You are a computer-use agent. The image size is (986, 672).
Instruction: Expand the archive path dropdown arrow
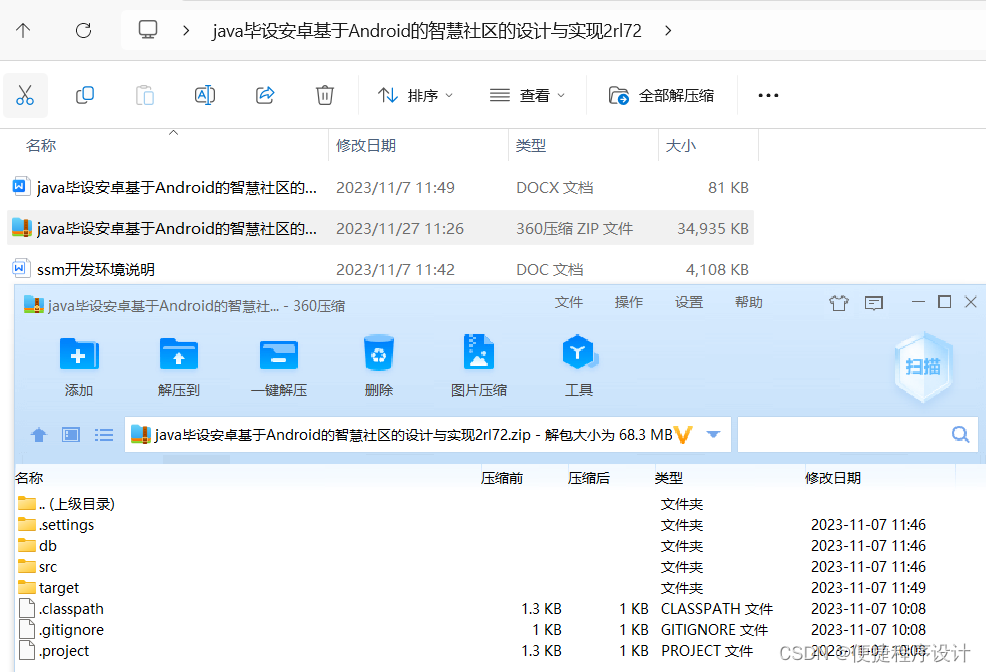pos(712,434)
